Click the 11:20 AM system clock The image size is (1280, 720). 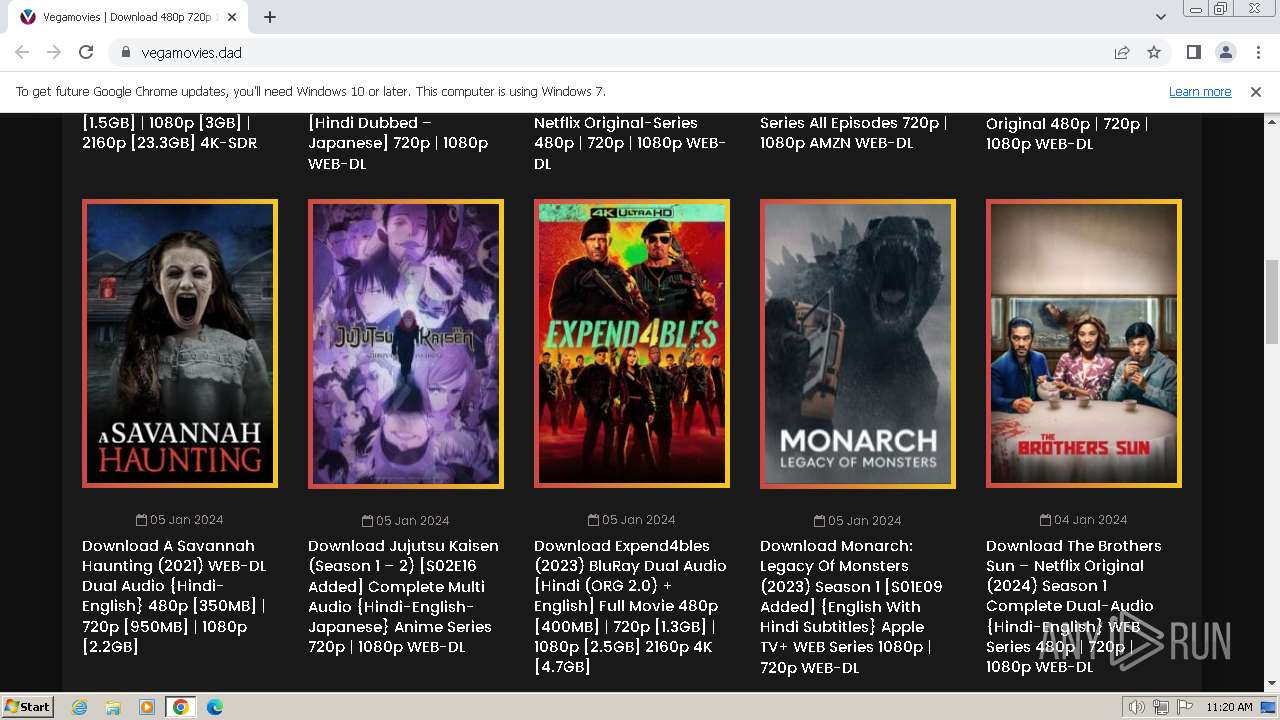click(x=1229, y=707)
